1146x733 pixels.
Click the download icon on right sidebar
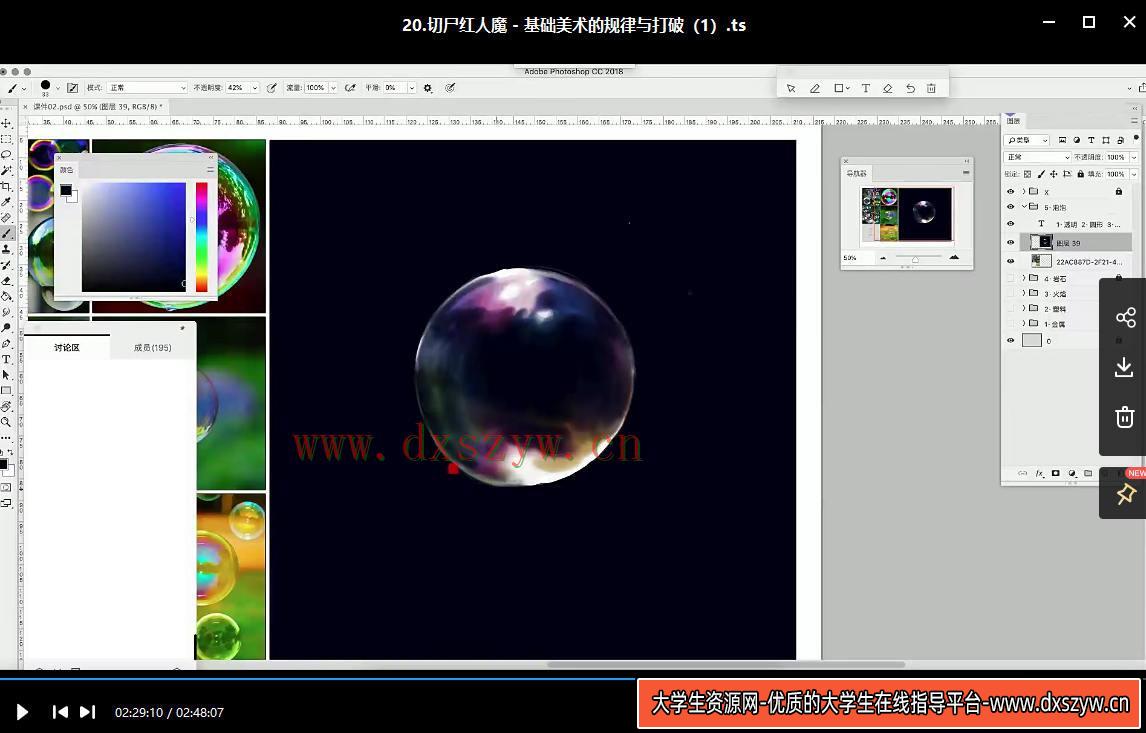[x=1124, y=367]
